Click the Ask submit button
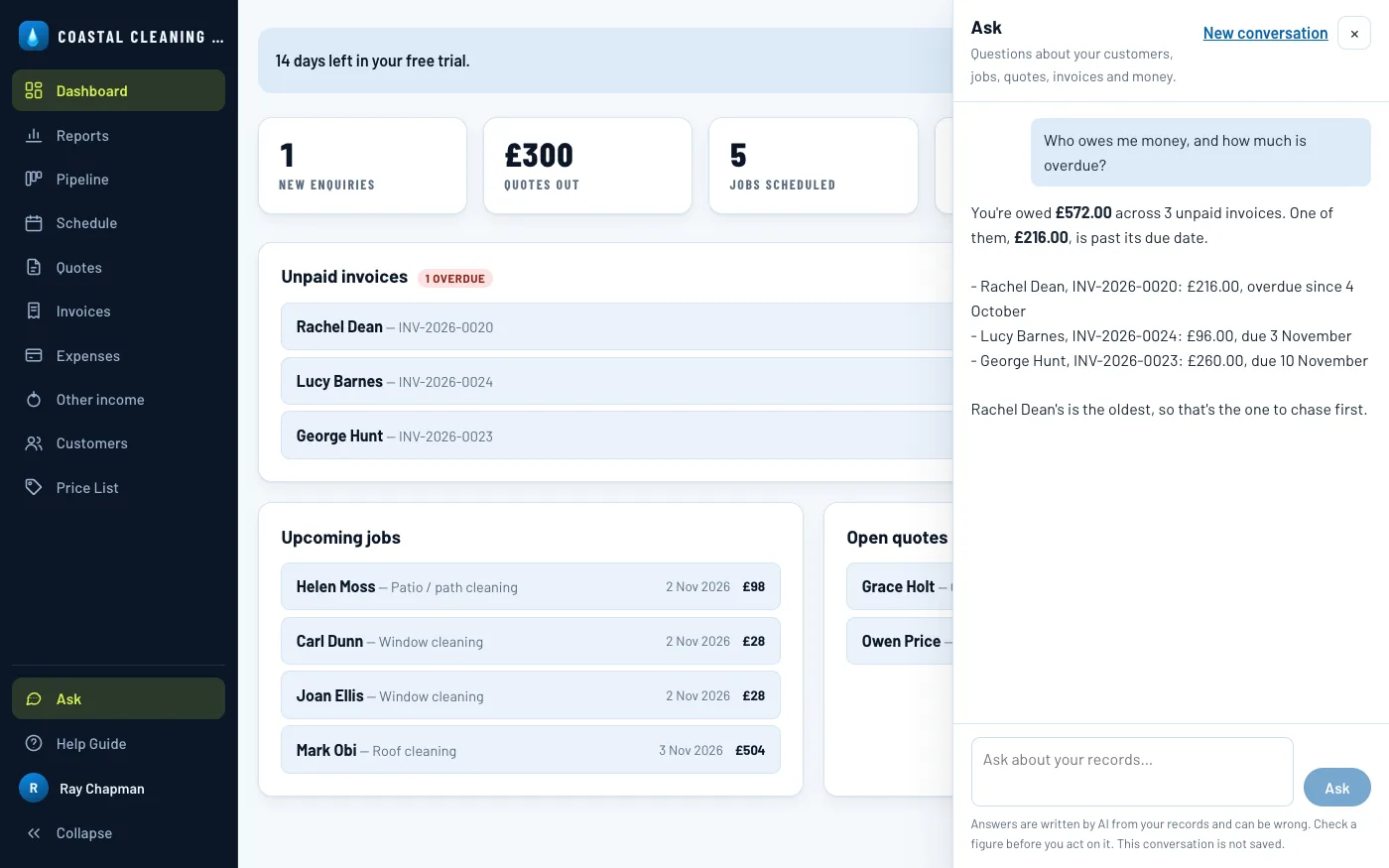The image size is (1389, 868). click(x=1337, y=788)
